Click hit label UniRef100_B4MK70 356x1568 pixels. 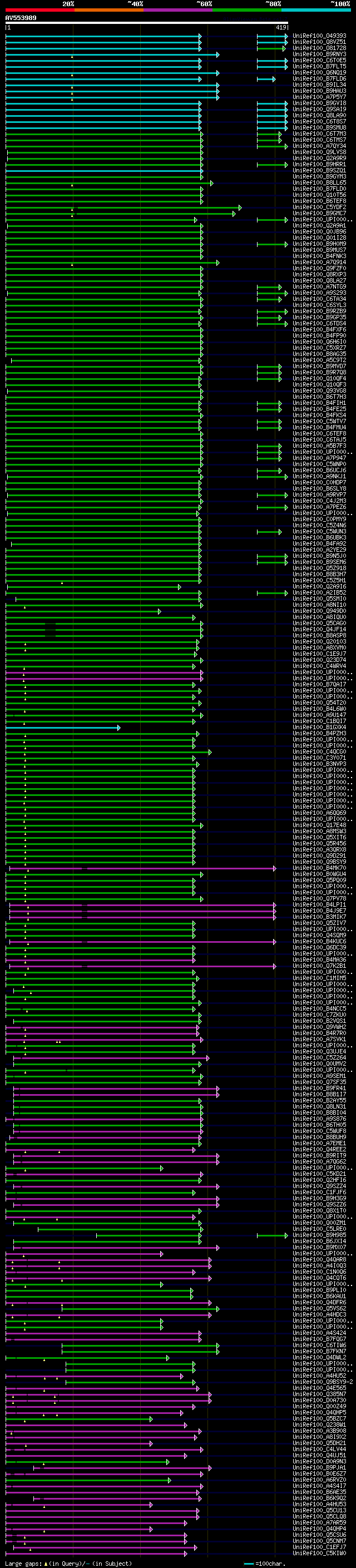(319, 867)
